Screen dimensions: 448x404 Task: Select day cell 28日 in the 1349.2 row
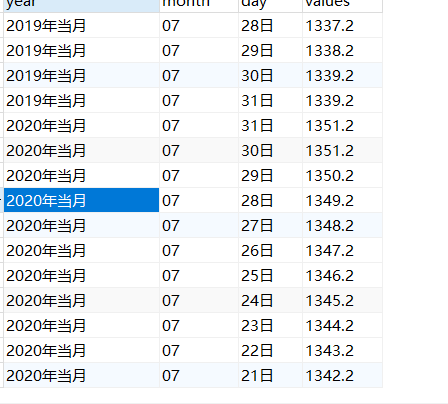[x=270, y=200]
